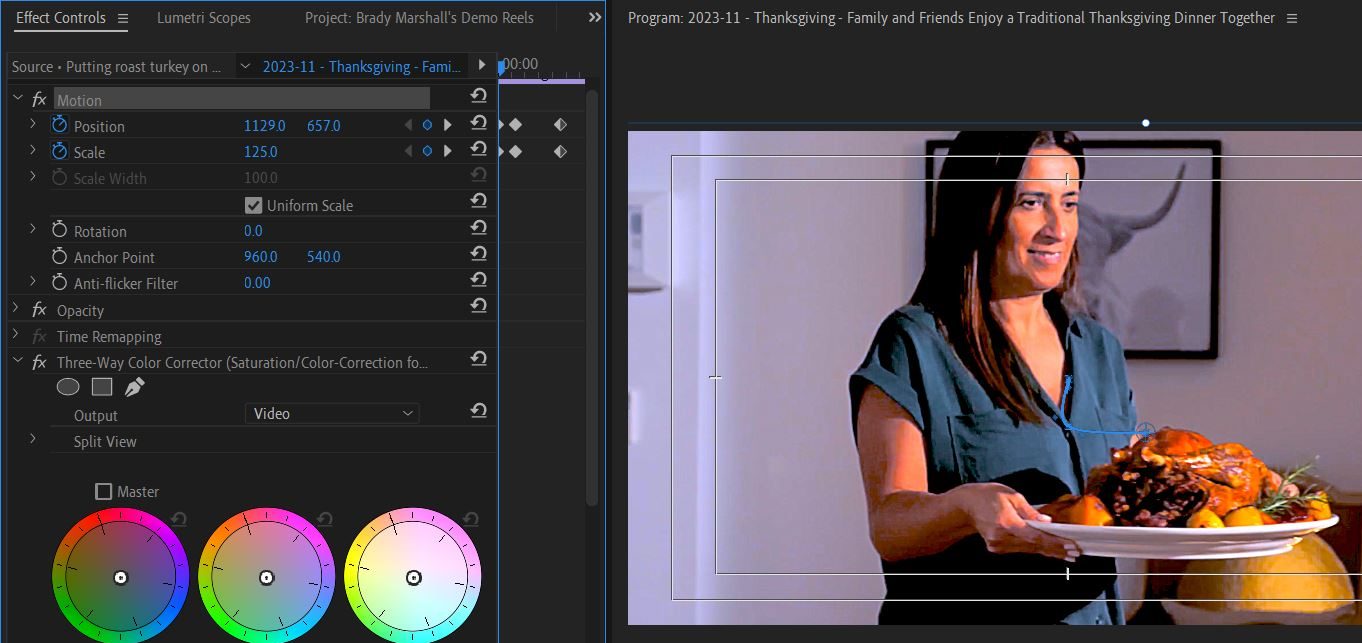Image resolution: width=1362 pixels, height=643 pixels.
Task: Reset the Motion effect
Action: coord(479,96)
